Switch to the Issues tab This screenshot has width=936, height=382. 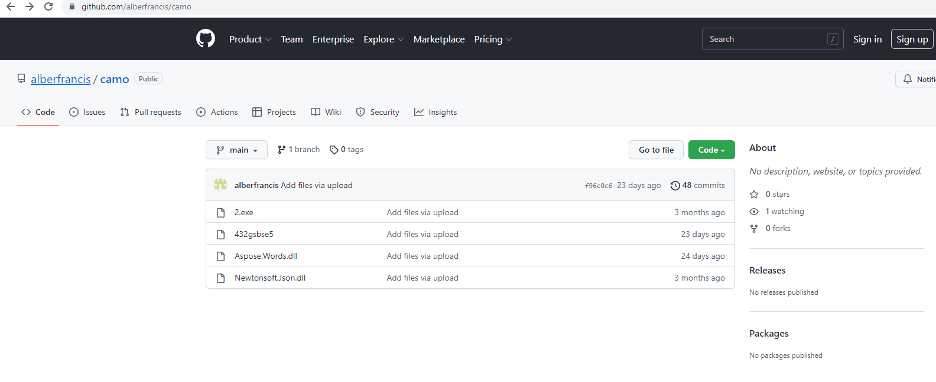tap(87, 112)
